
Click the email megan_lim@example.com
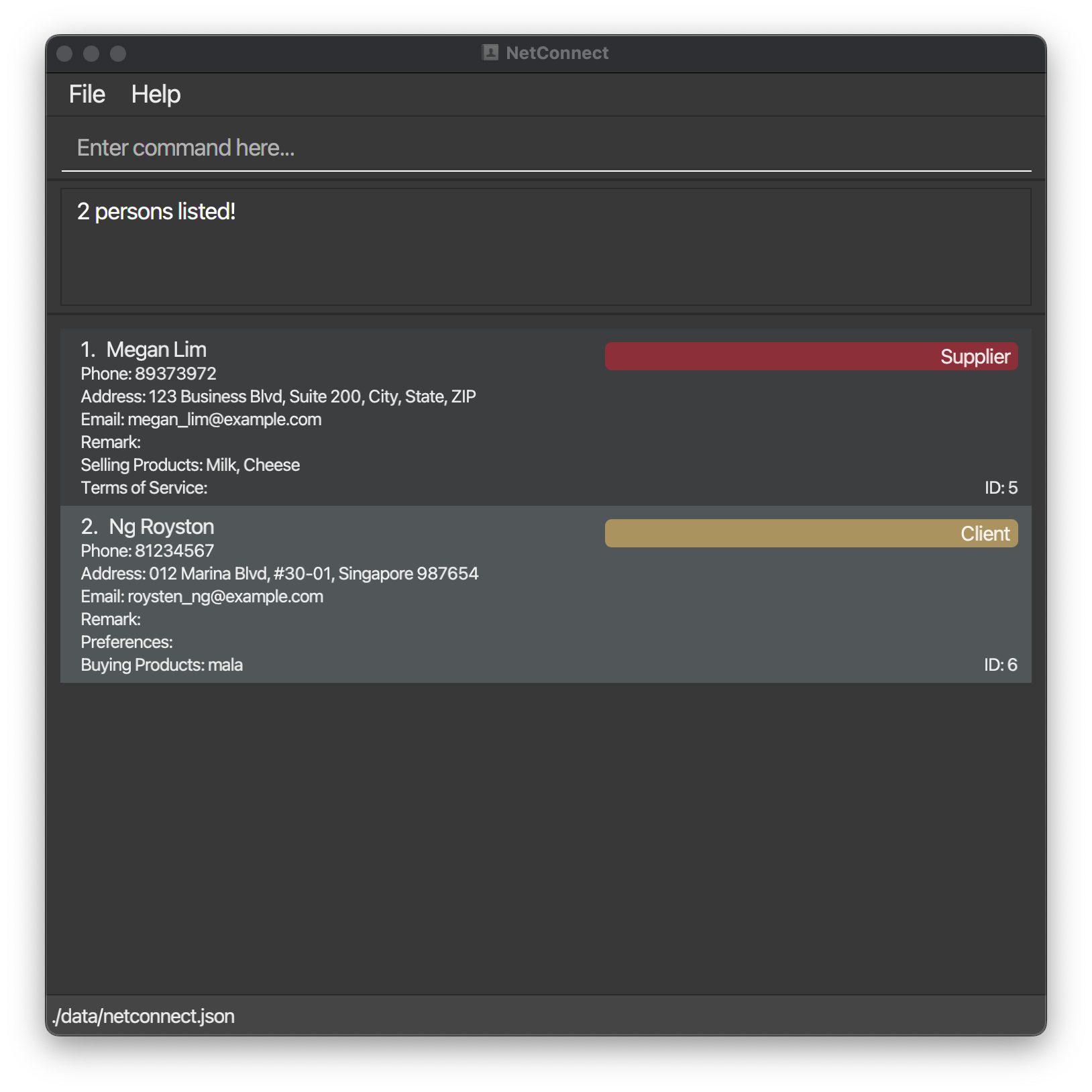224,419
